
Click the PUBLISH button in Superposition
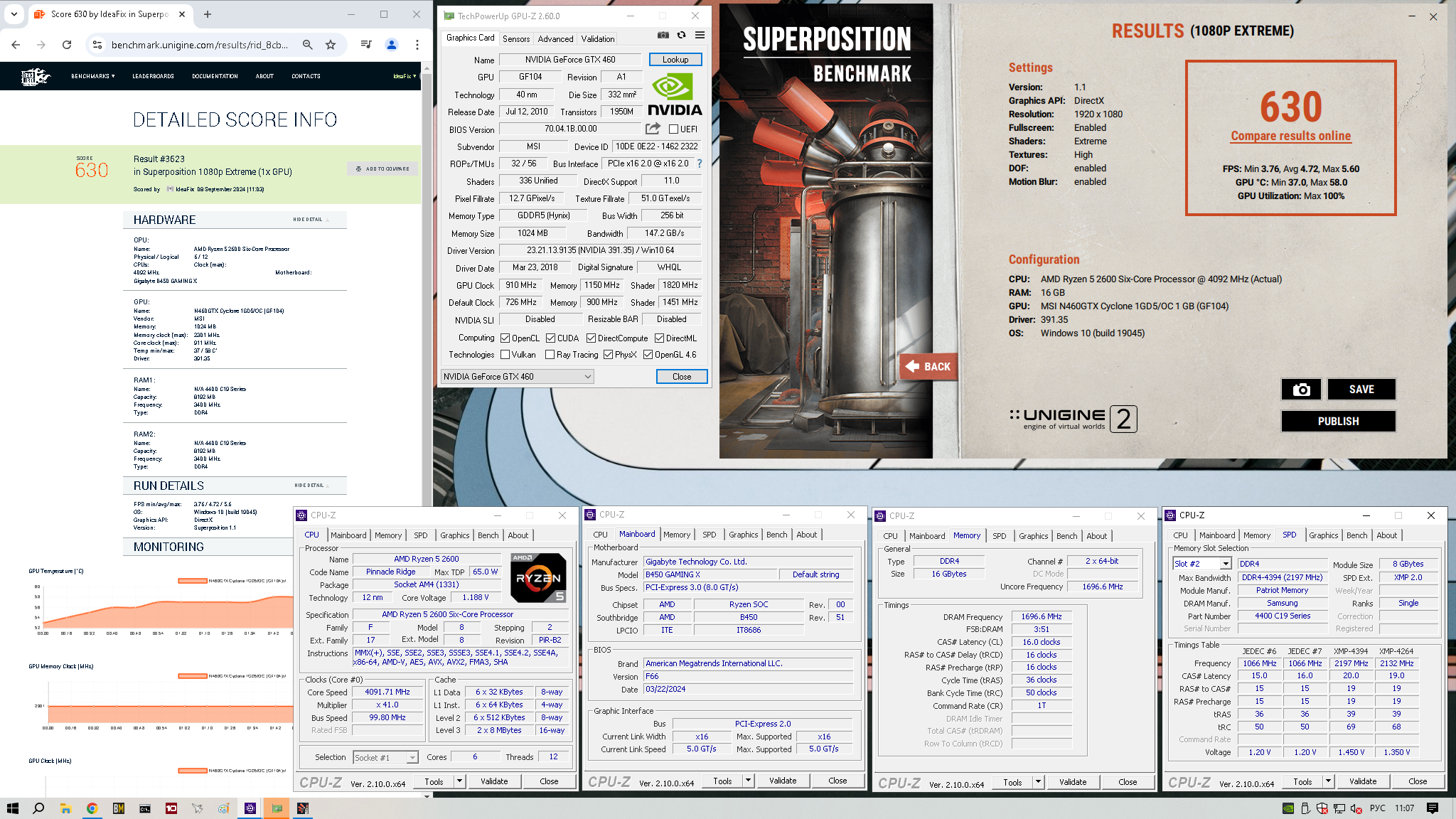click(1338, 422)
